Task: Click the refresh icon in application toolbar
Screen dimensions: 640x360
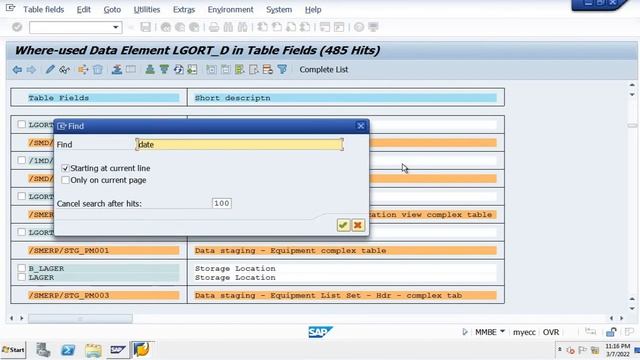Action: (x=178, y=69)
